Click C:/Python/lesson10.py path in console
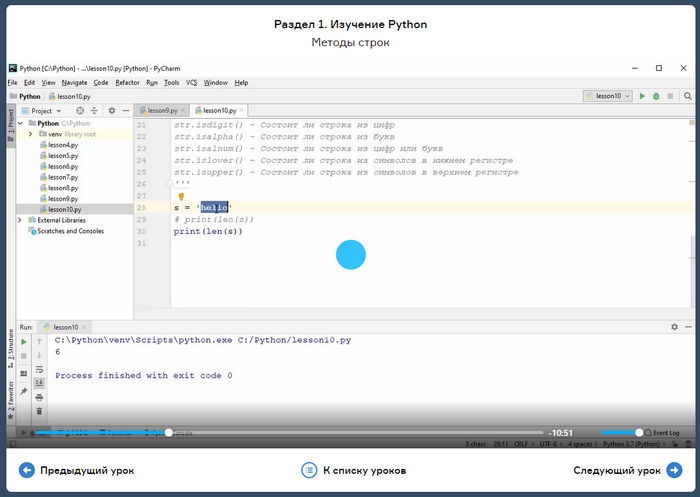This screenshot has height=497, width=700. (x=294, y=340)
